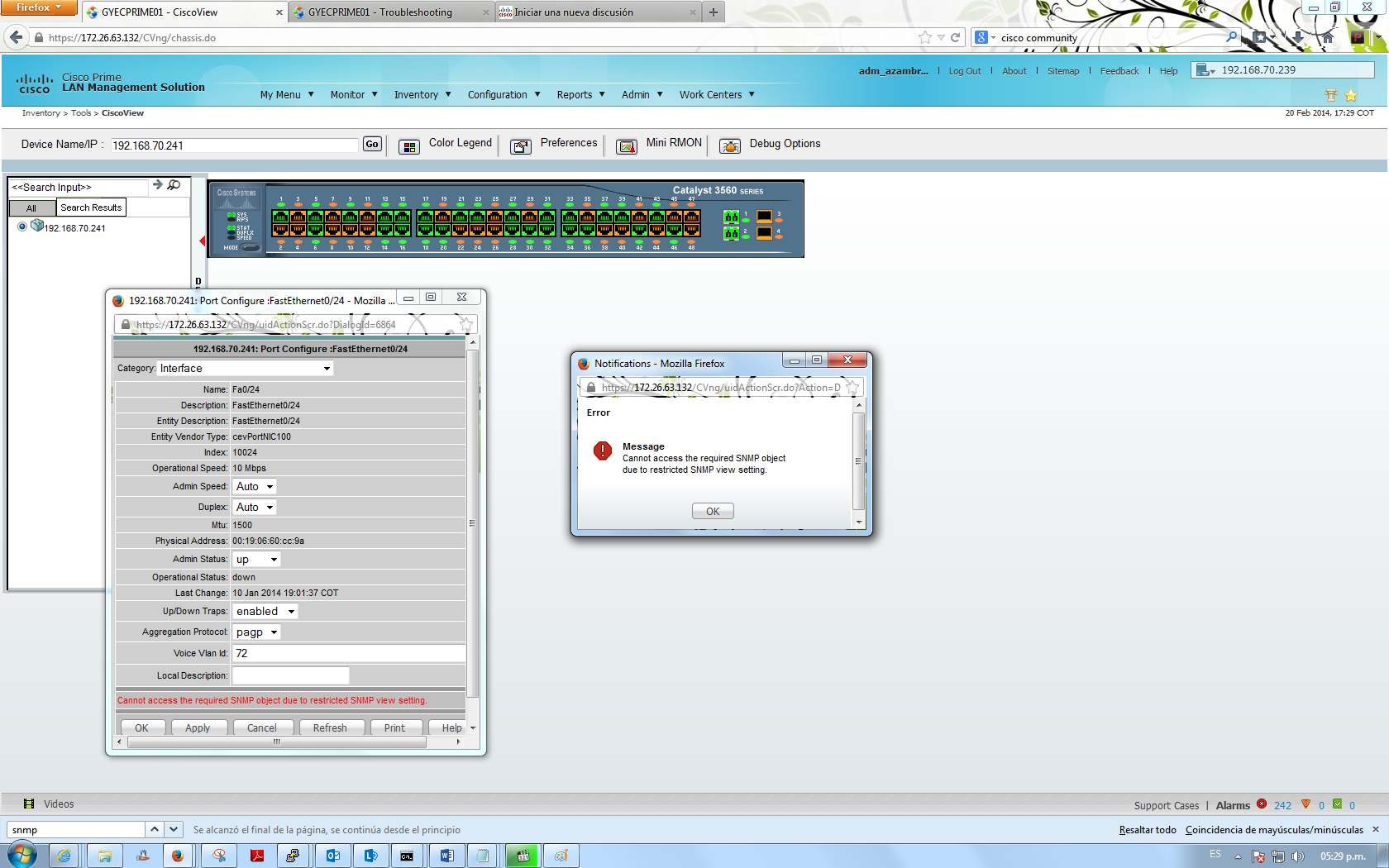The height and width of the screenshot is (868, 1389).
Task: Open the Configuration menu
Action: click(x=504, y=95)
